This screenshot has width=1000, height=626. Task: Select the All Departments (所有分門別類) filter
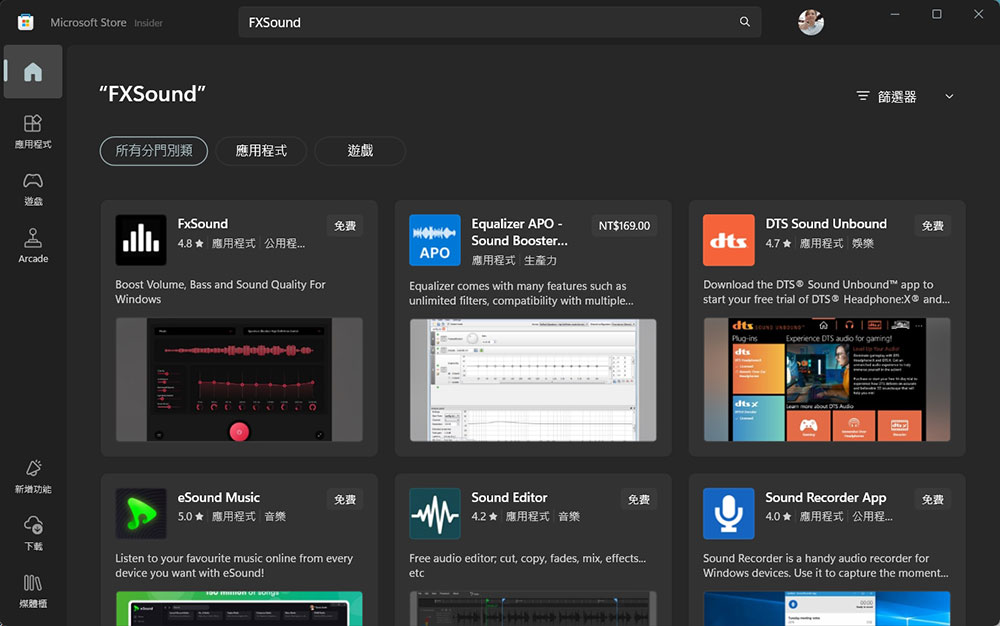tap(154, 151)
